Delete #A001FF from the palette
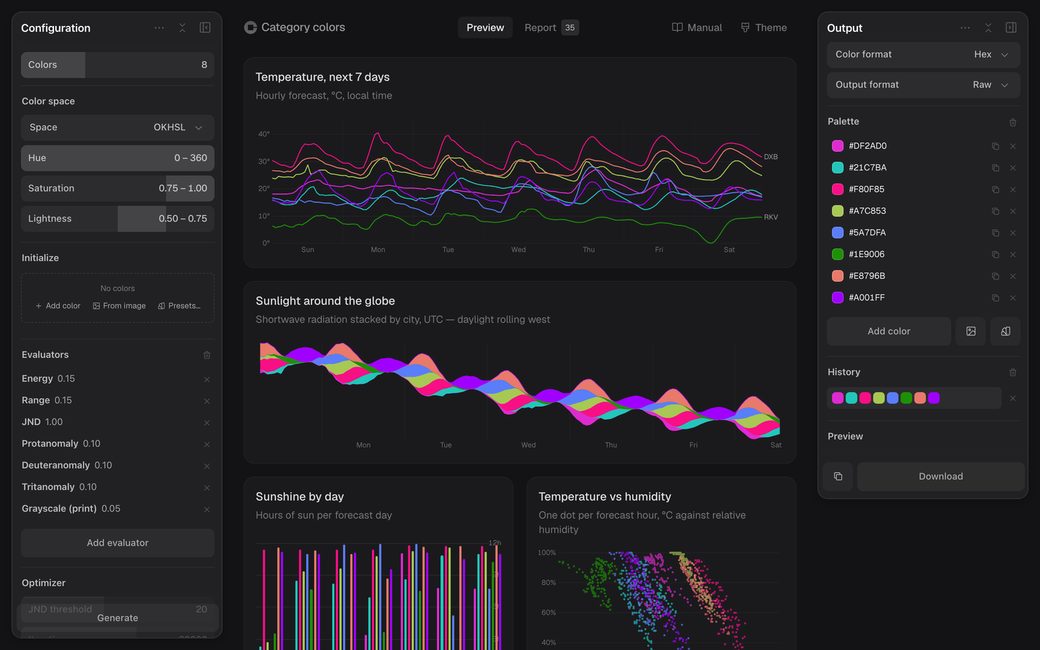1040x650 pixels. [1013, 298]
